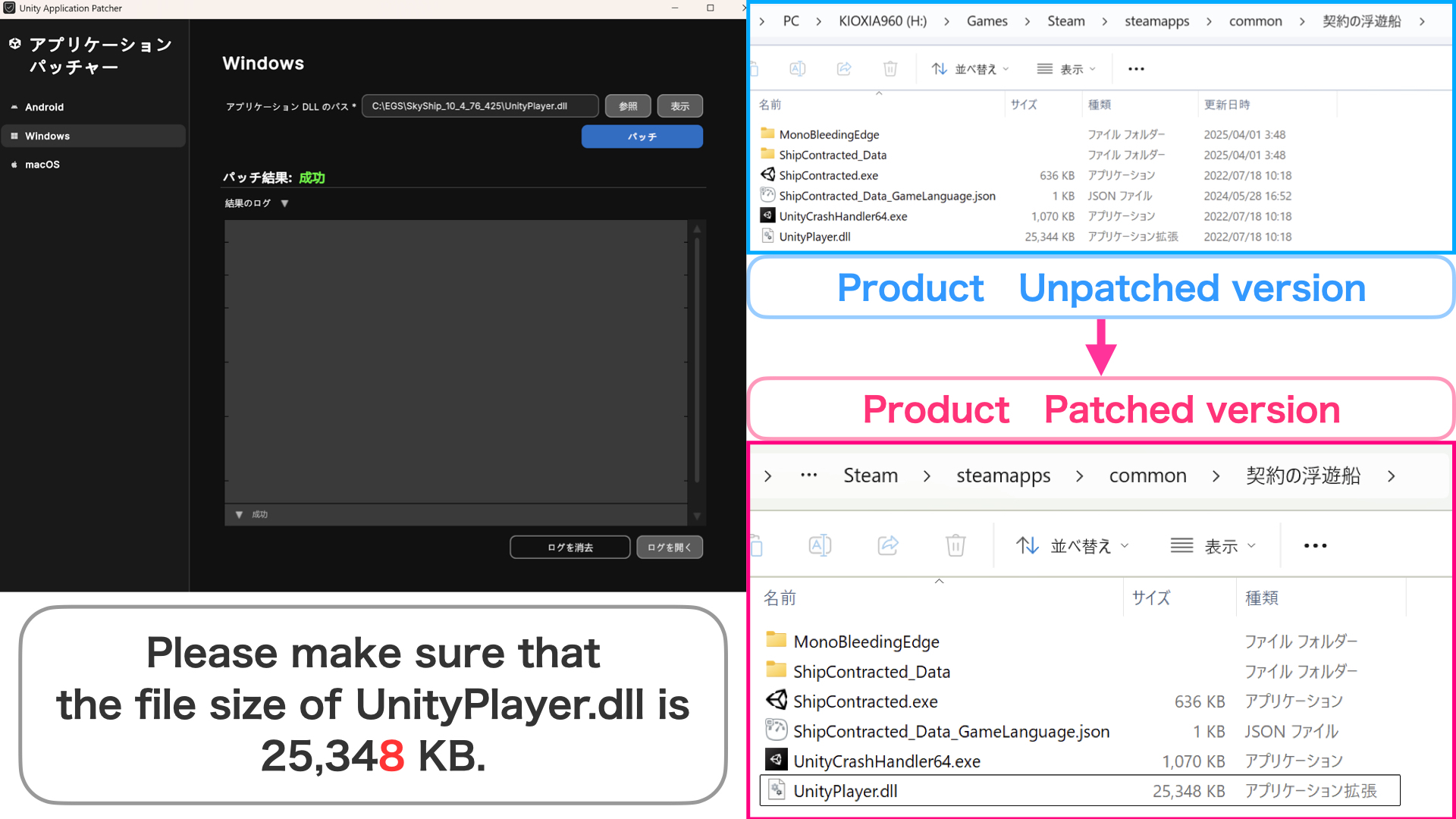Click the share icon in upper explorer toolbar
1456x819 pixels.
tap(844, 69)
